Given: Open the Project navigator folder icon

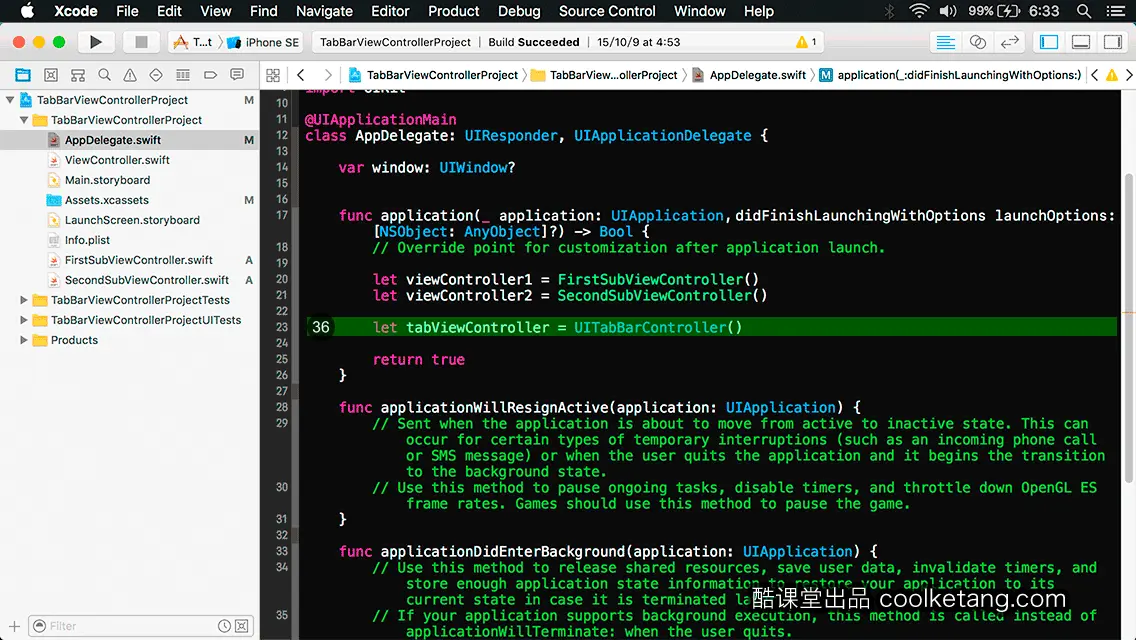Looking at the screenshot, I should (x=23, y=75).
